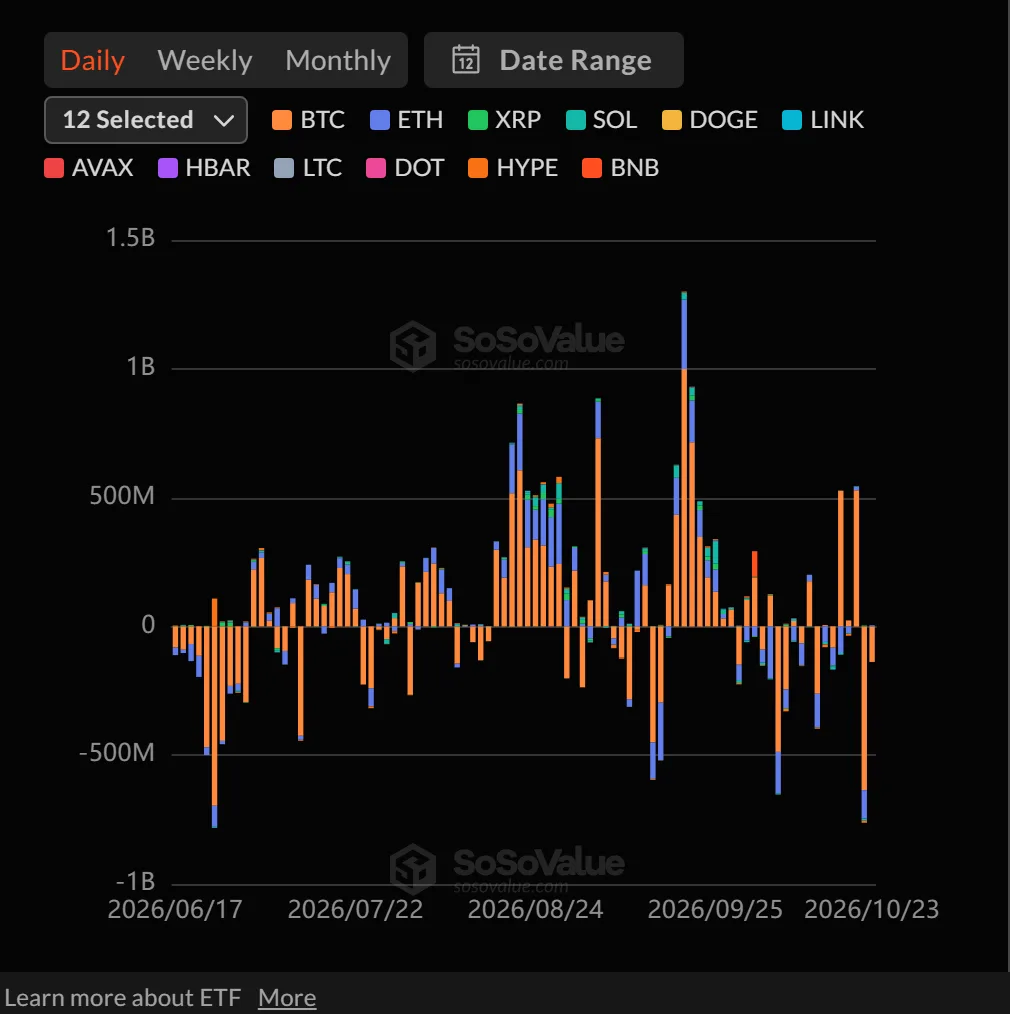This screenshot has width=1010, height=1014.
Task: Click the calendar icon in Date Range
Action: point(466,60)
